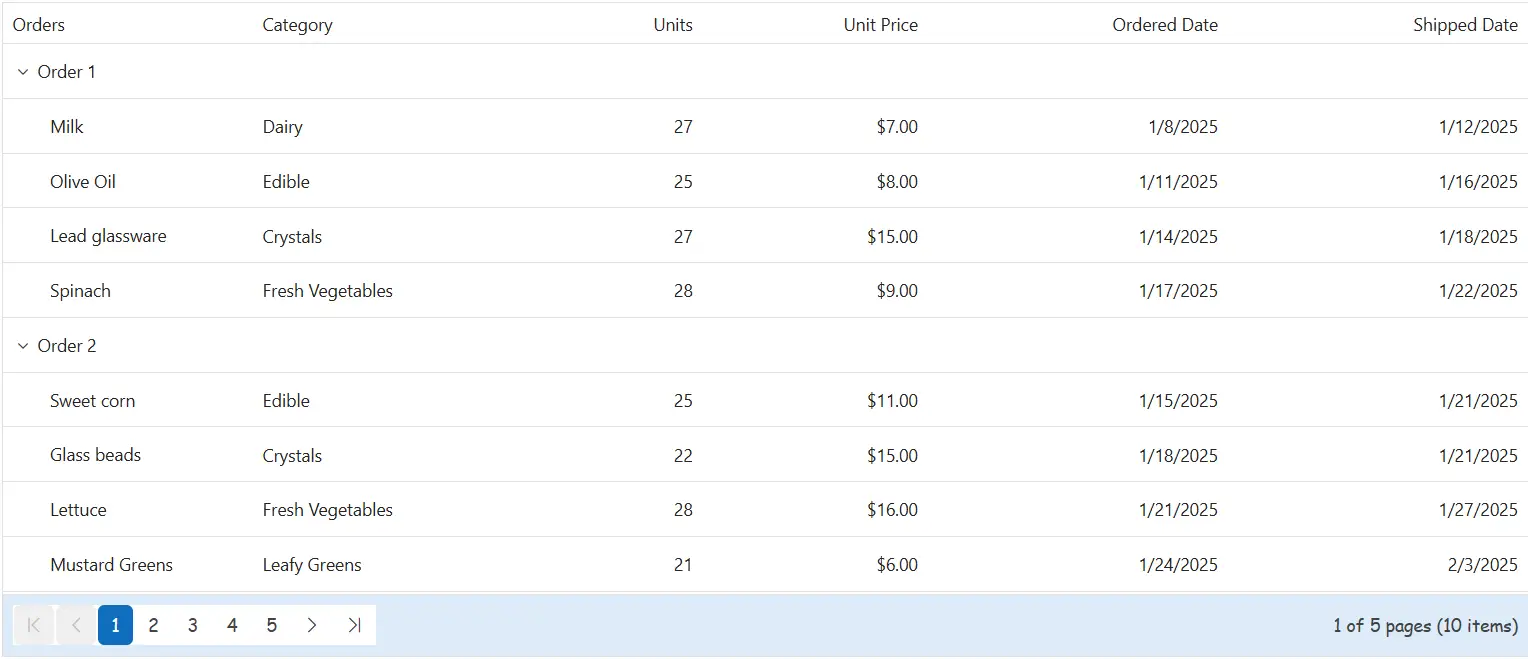
Task: Sort by the Category column header
Action: 297,25
